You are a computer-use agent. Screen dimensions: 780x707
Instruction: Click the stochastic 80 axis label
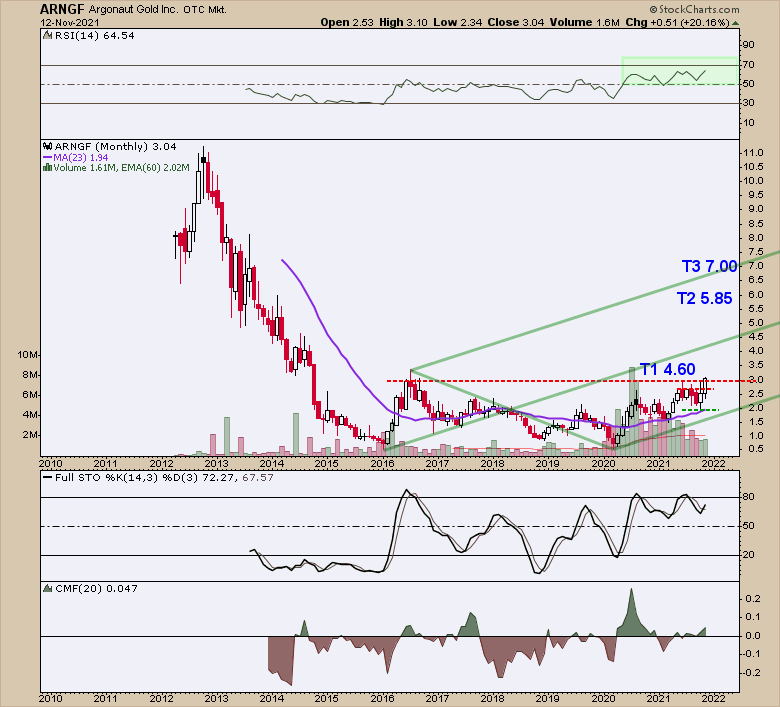(749, 497)
